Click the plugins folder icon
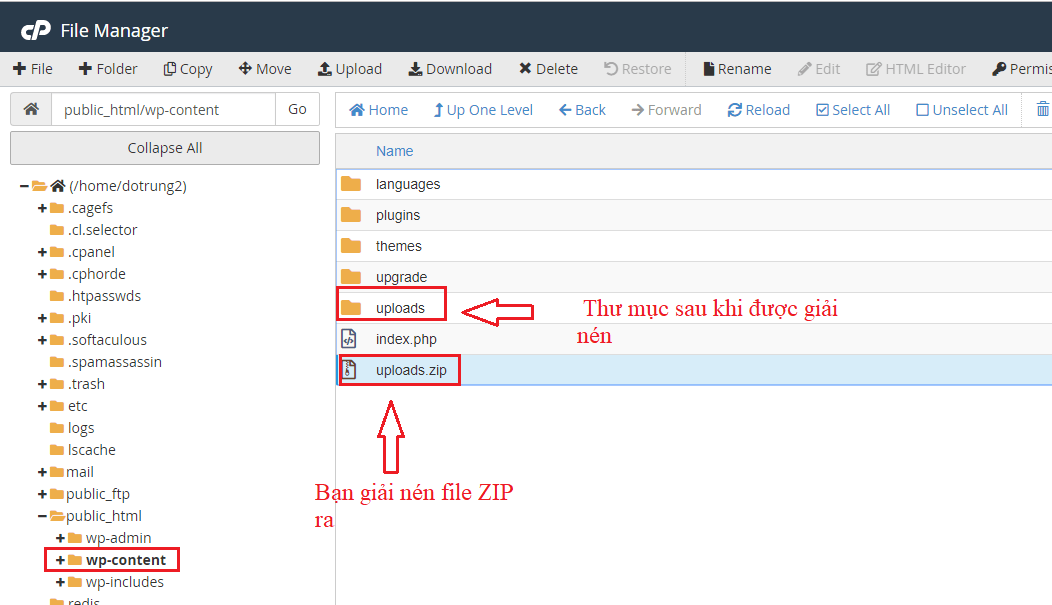The image size is (1052, 605). coord(351,215)
